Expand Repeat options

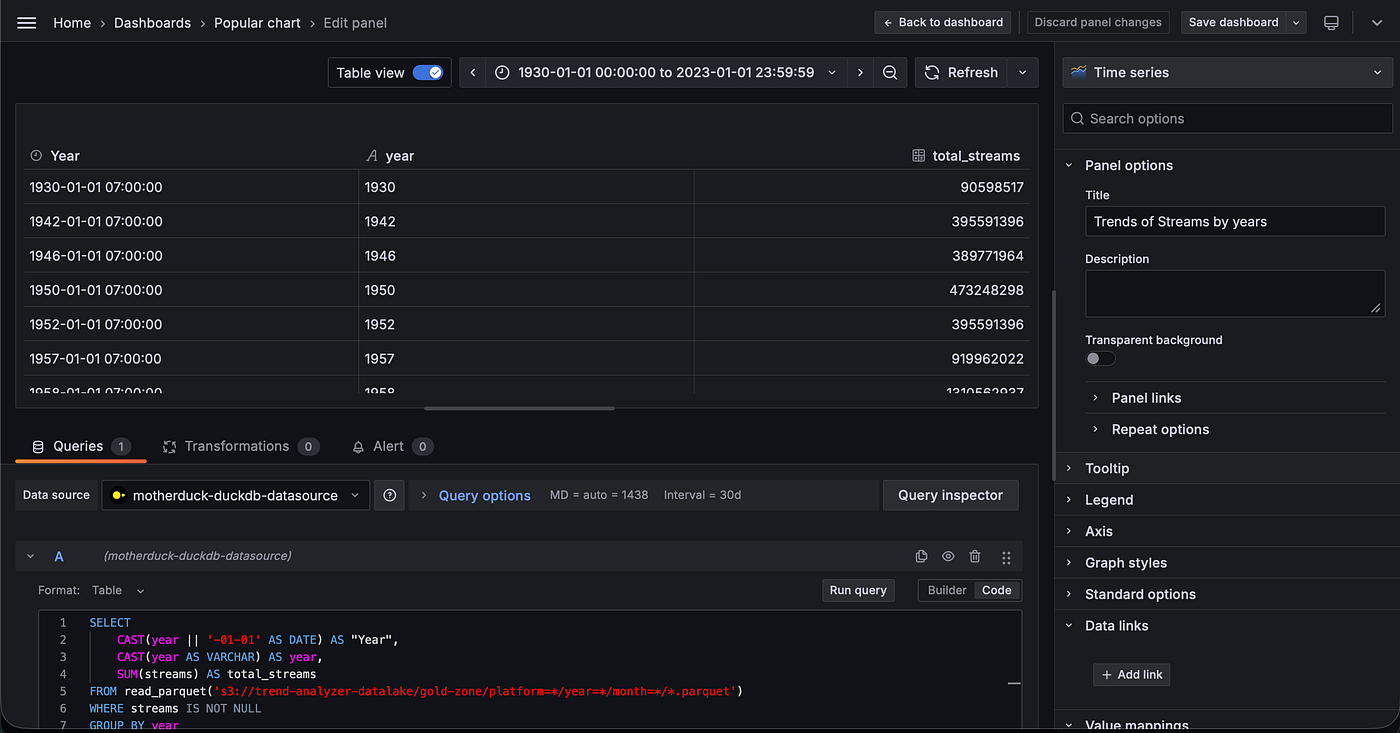[1160, 429]
